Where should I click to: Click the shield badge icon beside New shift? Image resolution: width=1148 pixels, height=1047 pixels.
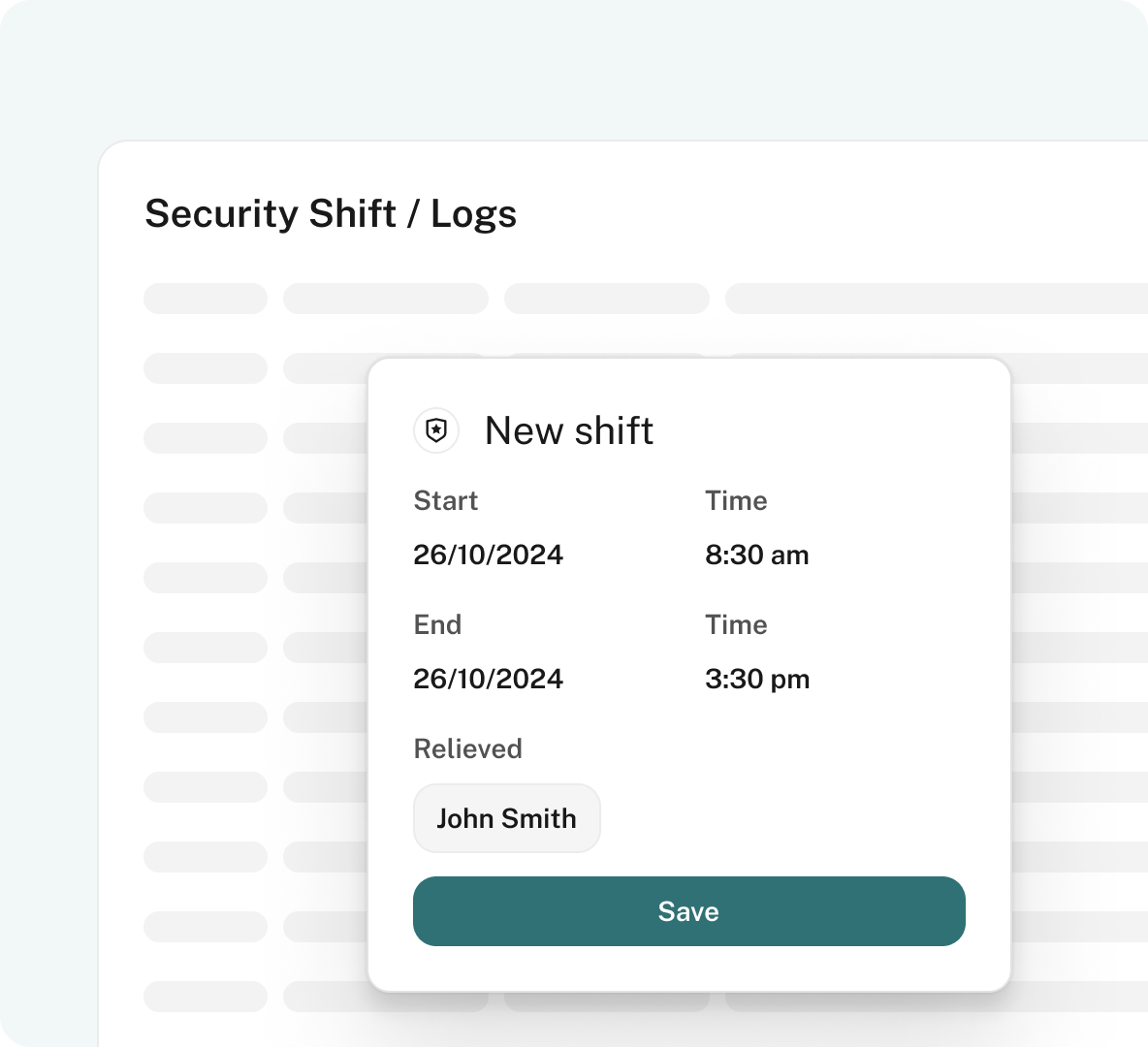(x=436, y=430)
